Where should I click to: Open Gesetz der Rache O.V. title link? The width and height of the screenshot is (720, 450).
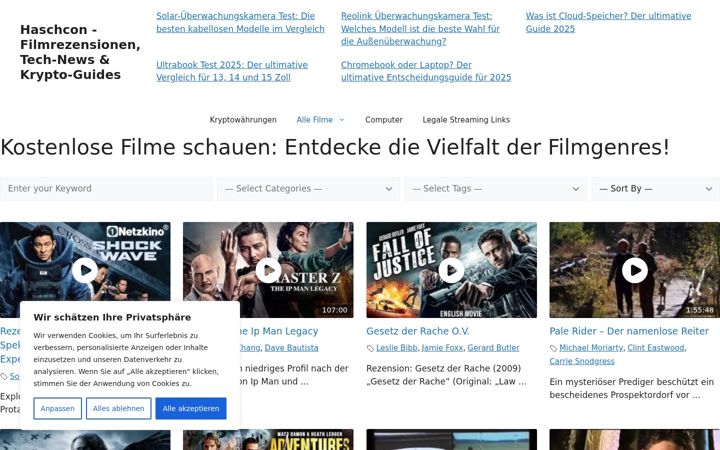[418, 331]
